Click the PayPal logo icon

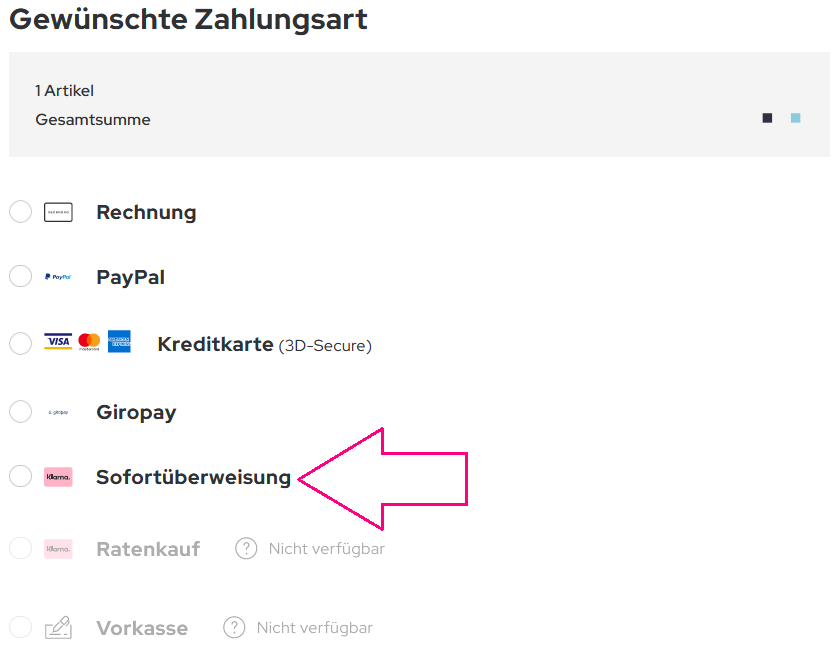pyautogui.click(x=59, y=277)
